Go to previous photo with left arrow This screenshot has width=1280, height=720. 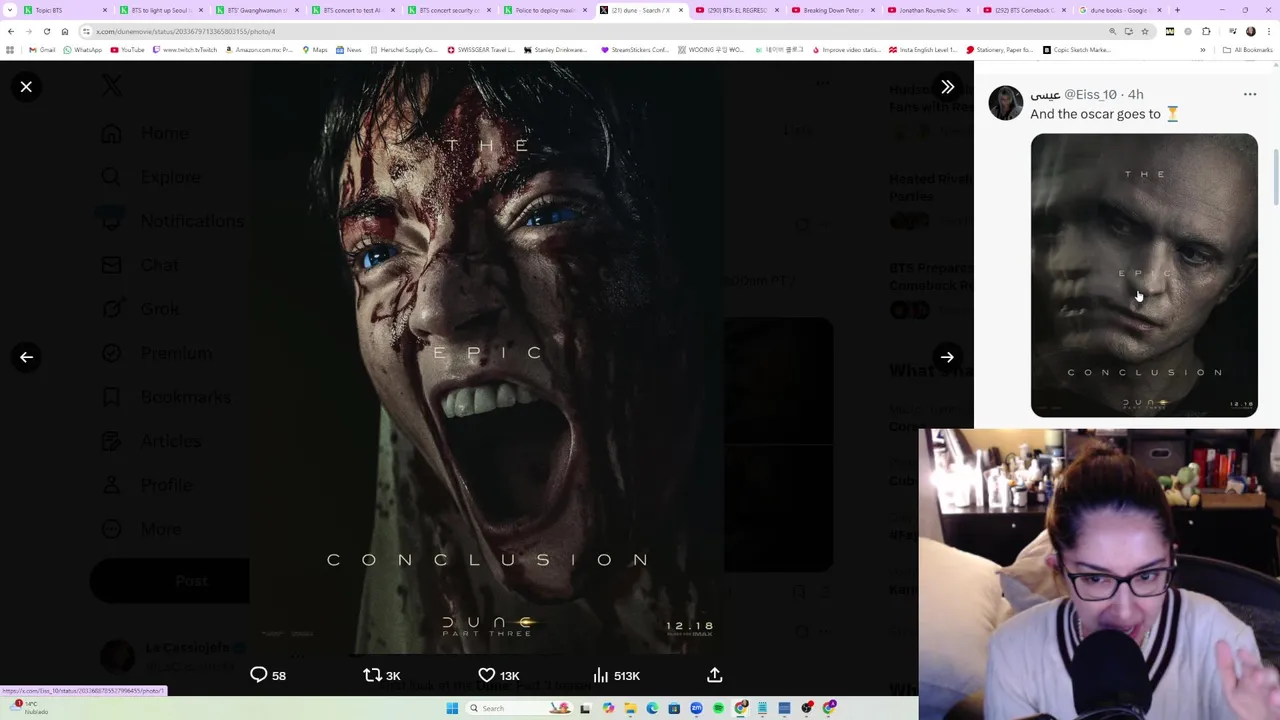(x=26, y=357)
